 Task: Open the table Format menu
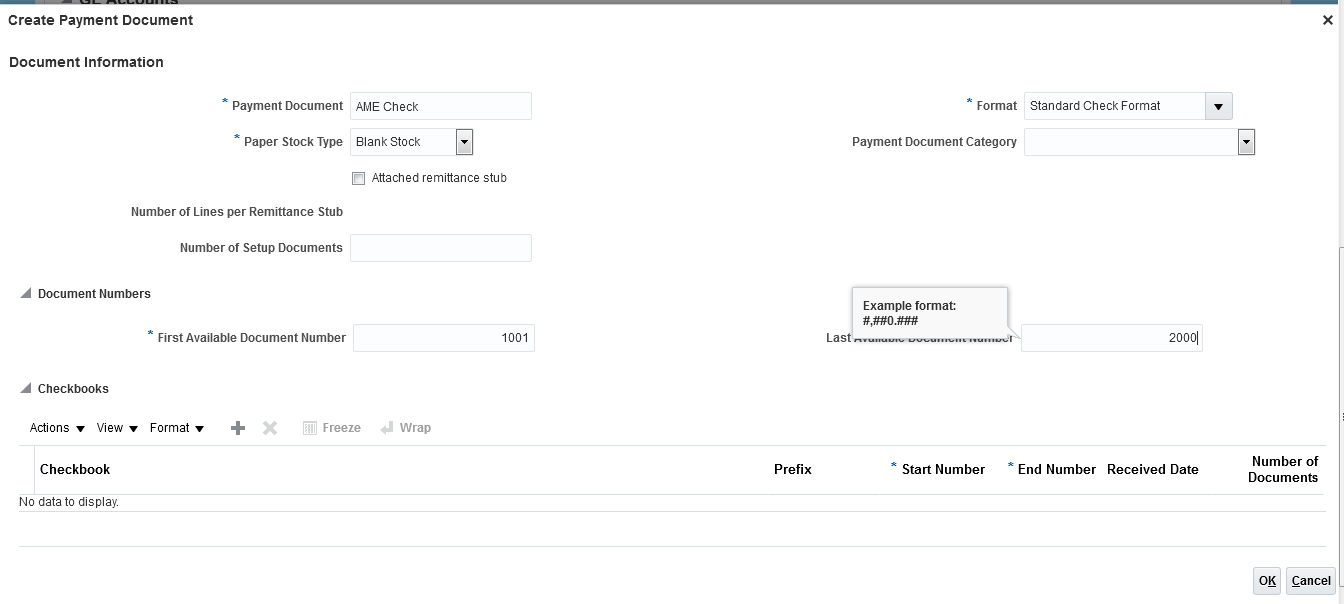[177, 428]
